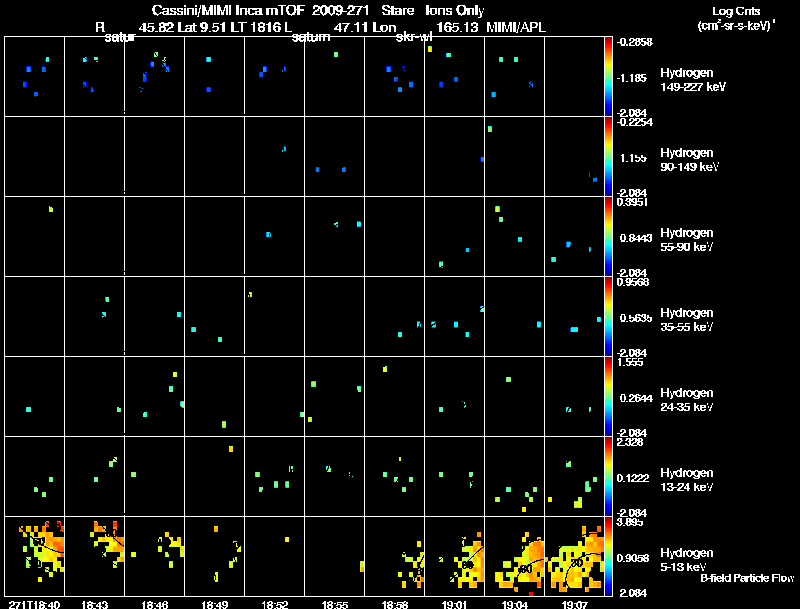The image size is (800, 609).
Task: Click the '45.82' radial distance value
Action: coord(156,27)
